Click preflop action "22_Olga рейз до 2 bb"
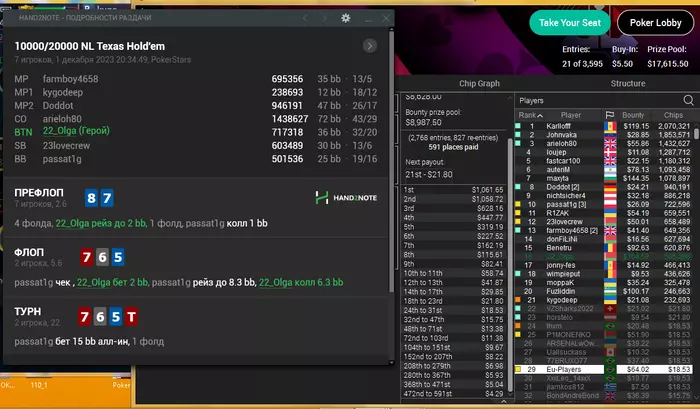 pos(101,223)
